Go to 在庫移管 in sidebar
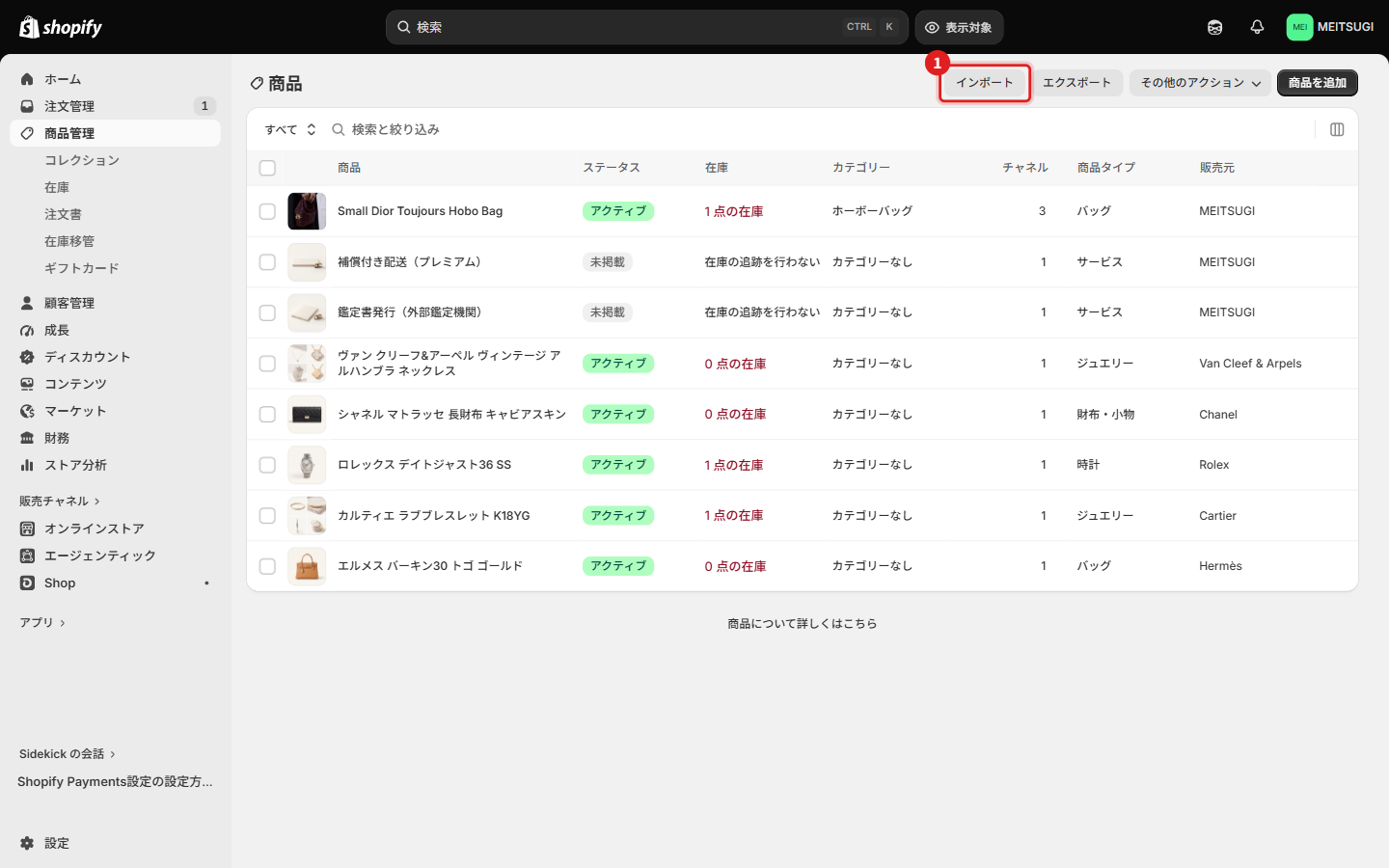This screenshot has height=868, width=1389. coord(69,241)
